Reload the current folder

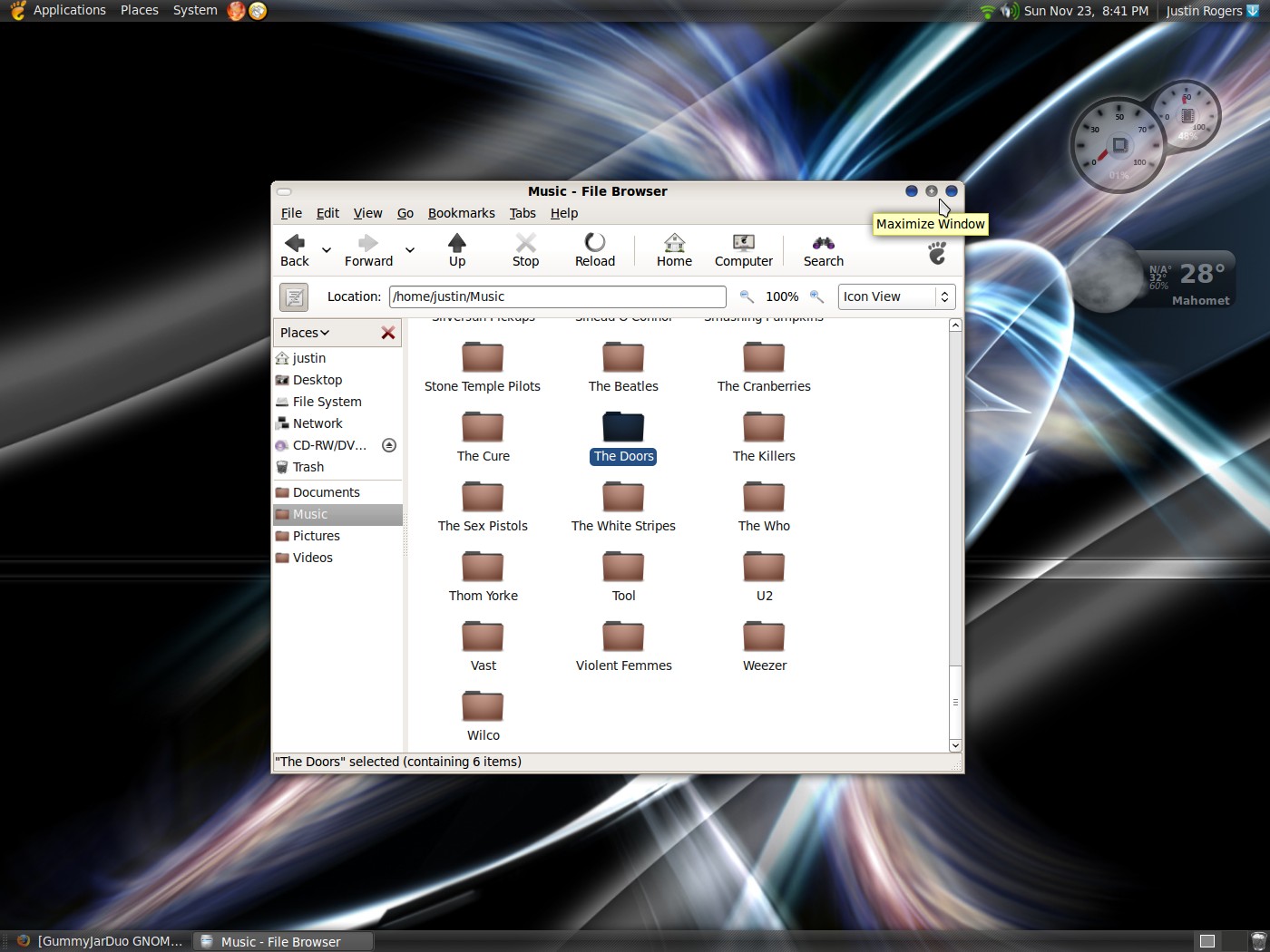[x=595, y=250]
